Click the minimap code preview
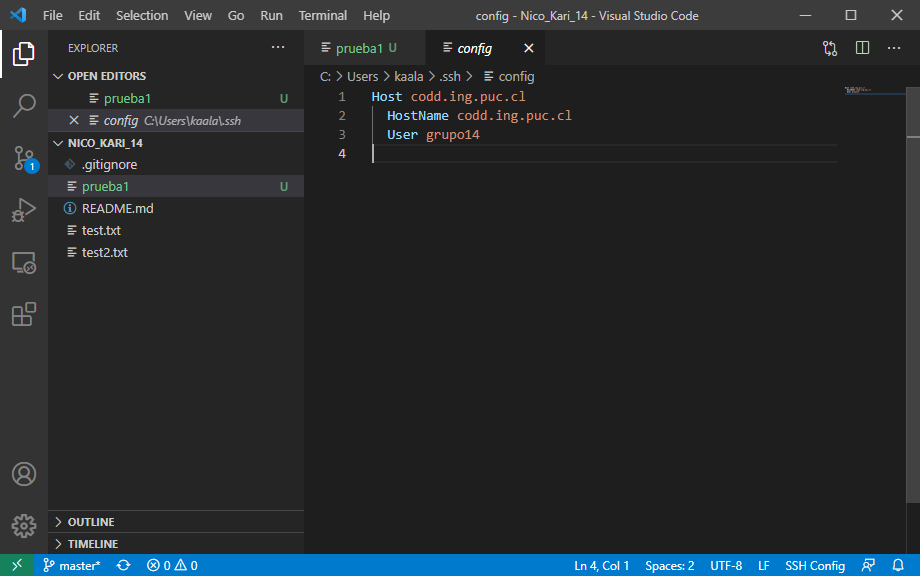The height and width of the screenshot is (576, 920). point(858,90)
